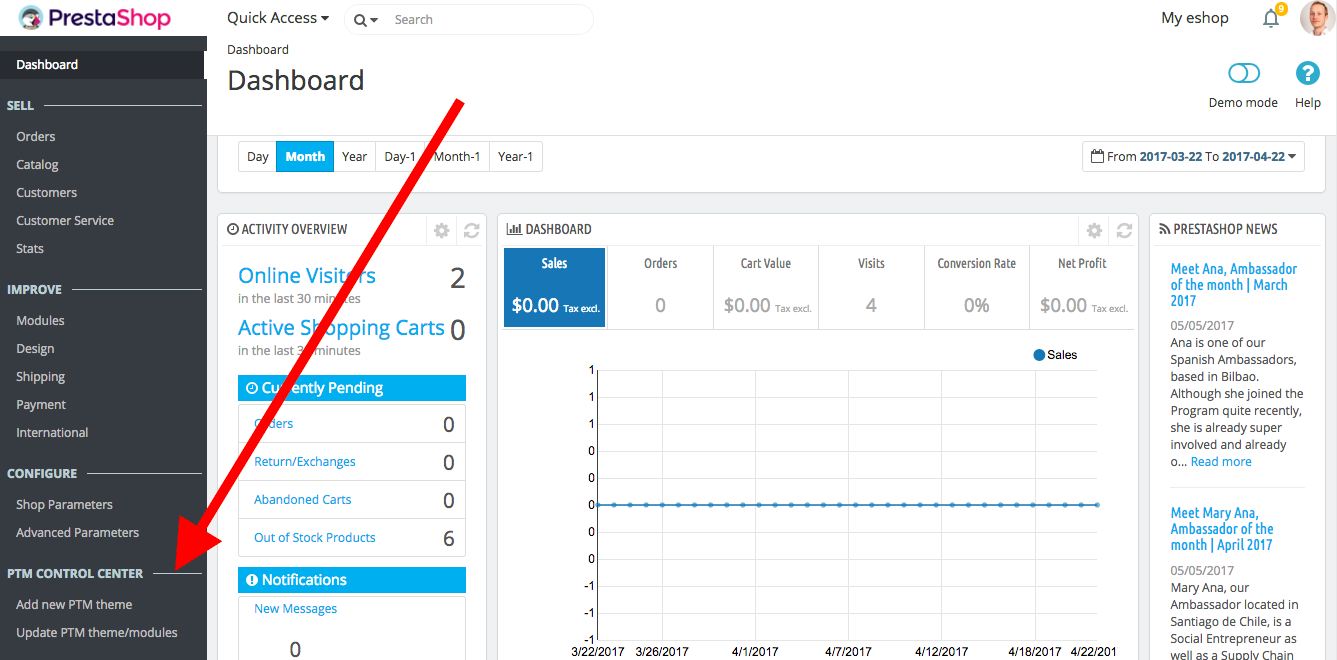1337x660 pixels.
Task: Click Read more under Ana article
Action: pyautogui.click(x=1221, y=462)
